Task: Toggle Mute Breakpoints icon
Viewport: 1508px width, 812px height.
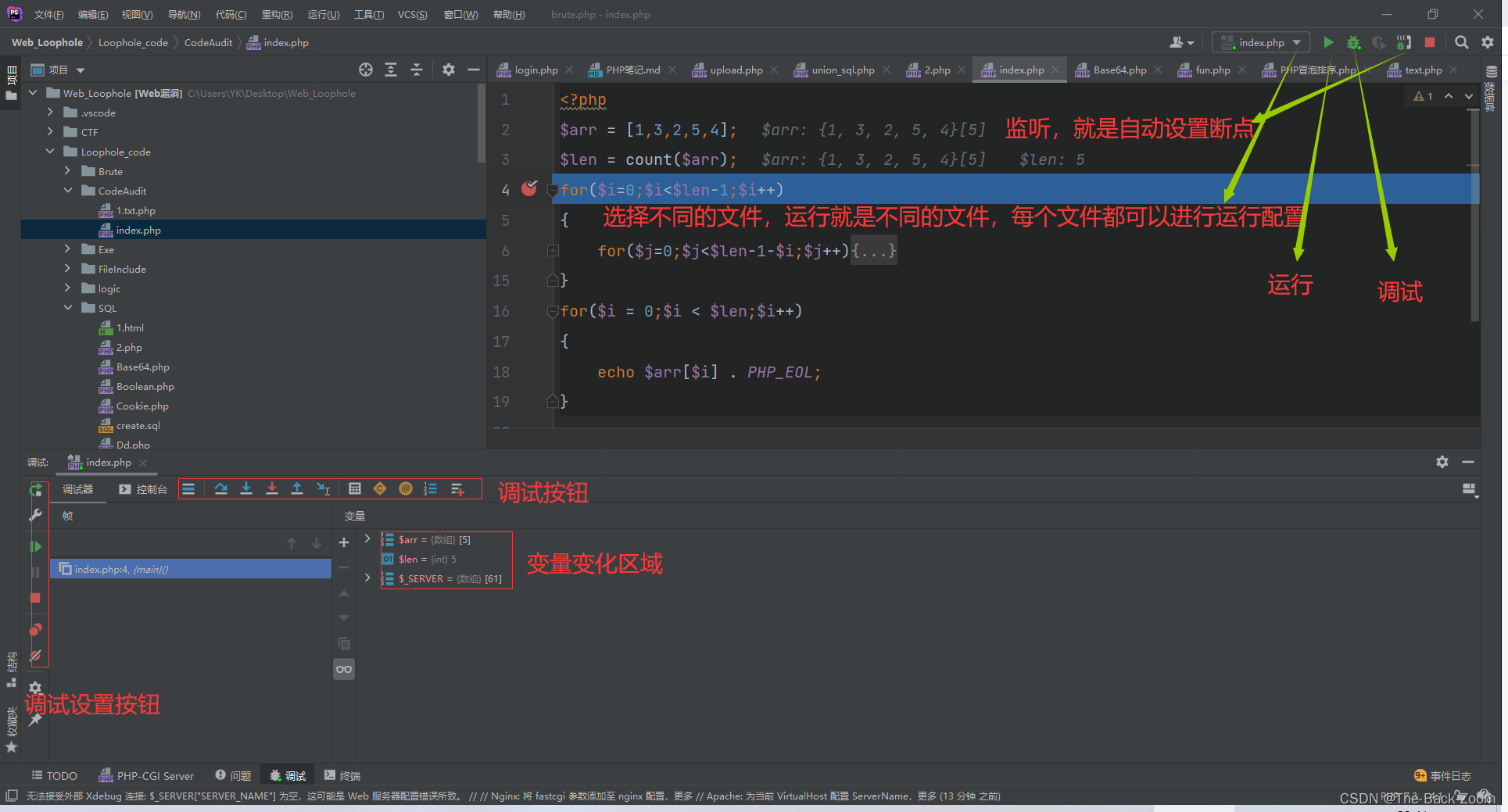Action: 36,656
